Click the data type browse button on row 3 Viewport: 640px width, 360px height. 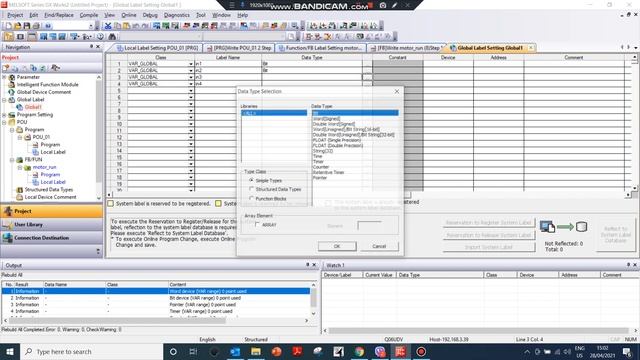[367, 77]
